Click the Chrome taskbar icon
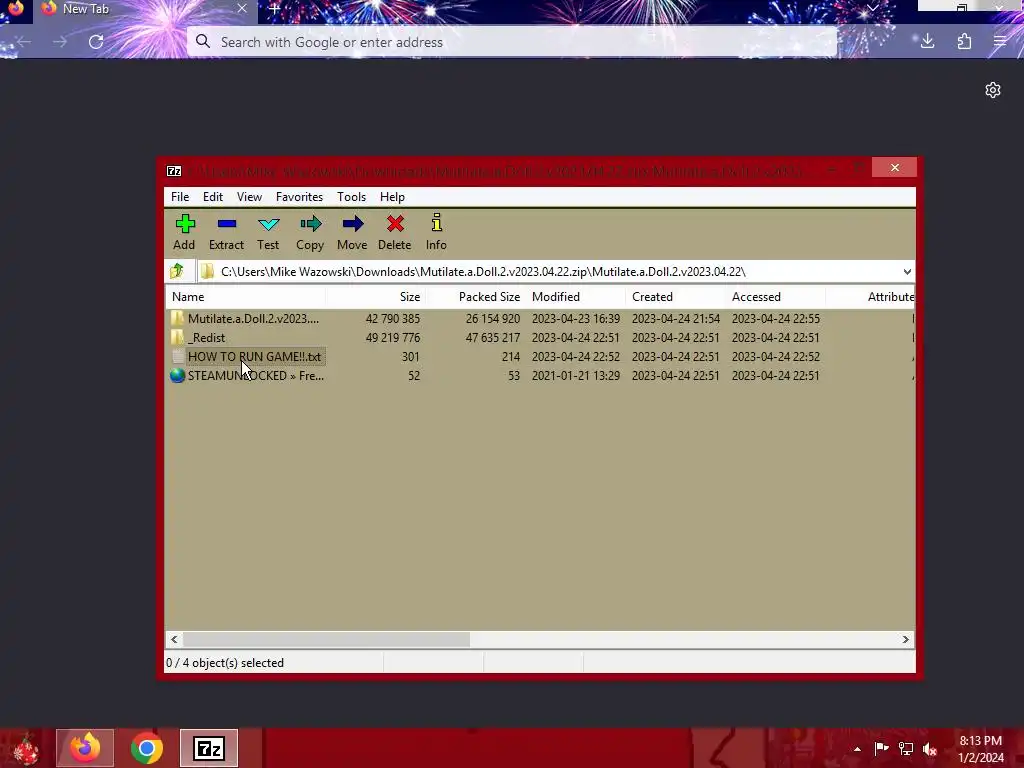The height and width of the screenshot is (768, 1024). click(147, 748)
